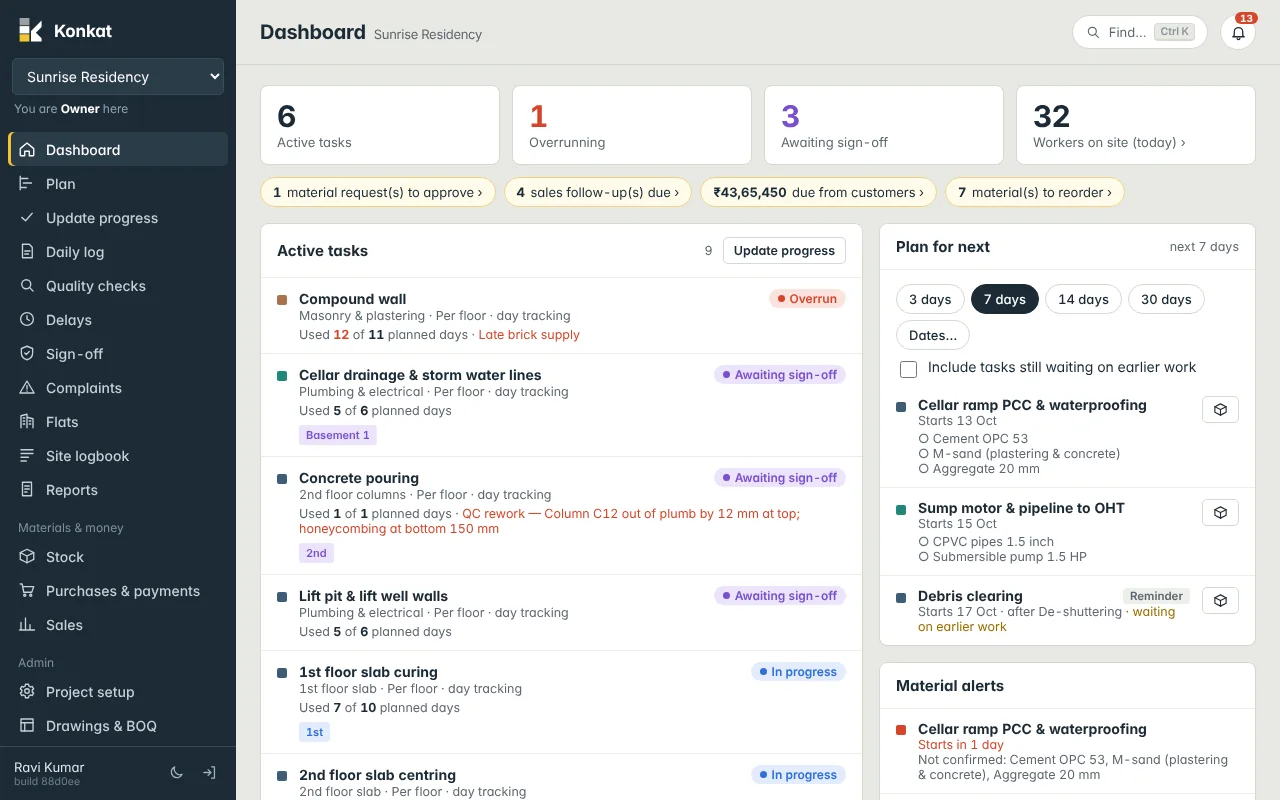
Task: Click the Purchases & payments cart icon
Action: click(27, 591)
